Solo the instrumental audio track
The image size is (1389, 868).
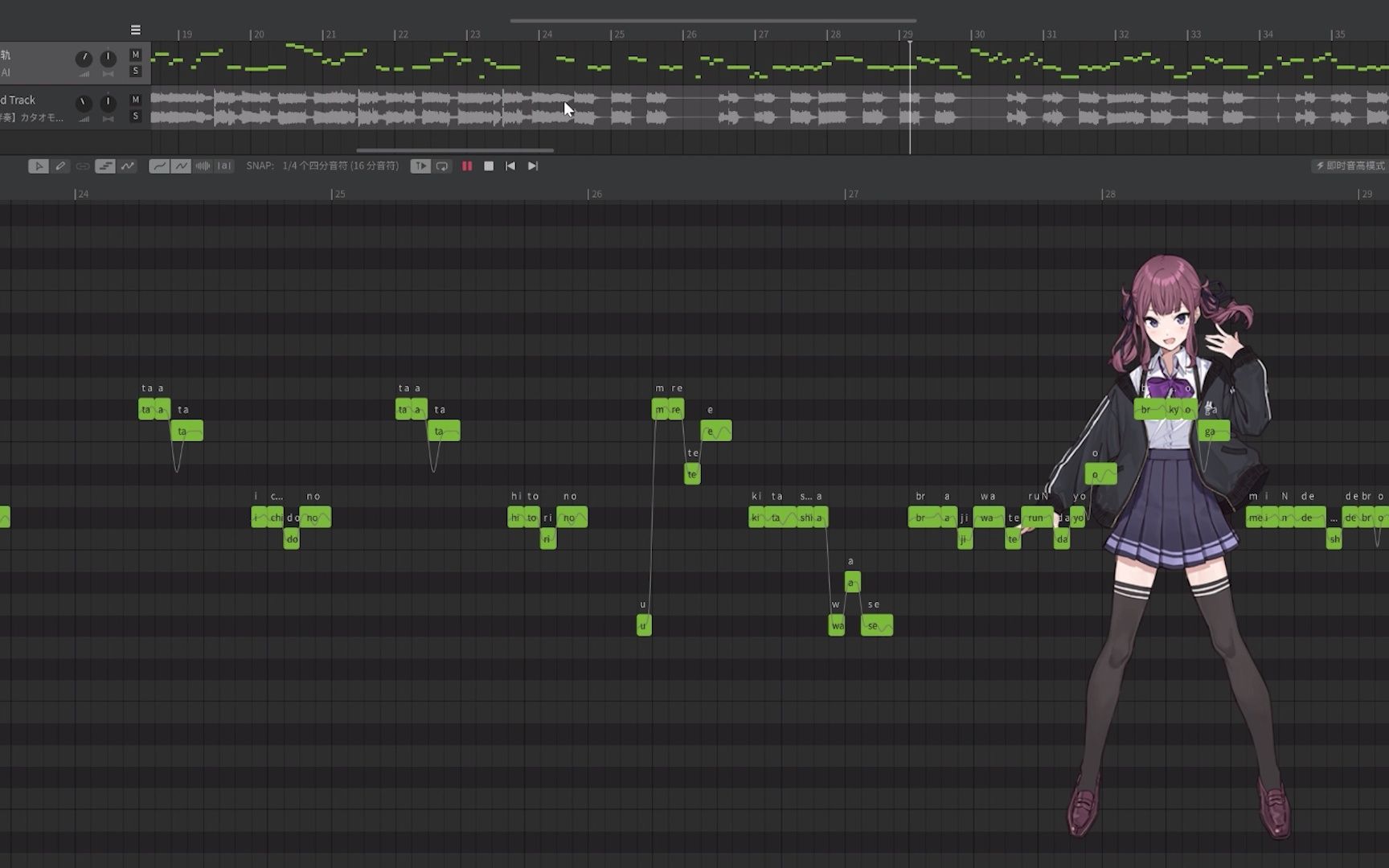point(136,117)
